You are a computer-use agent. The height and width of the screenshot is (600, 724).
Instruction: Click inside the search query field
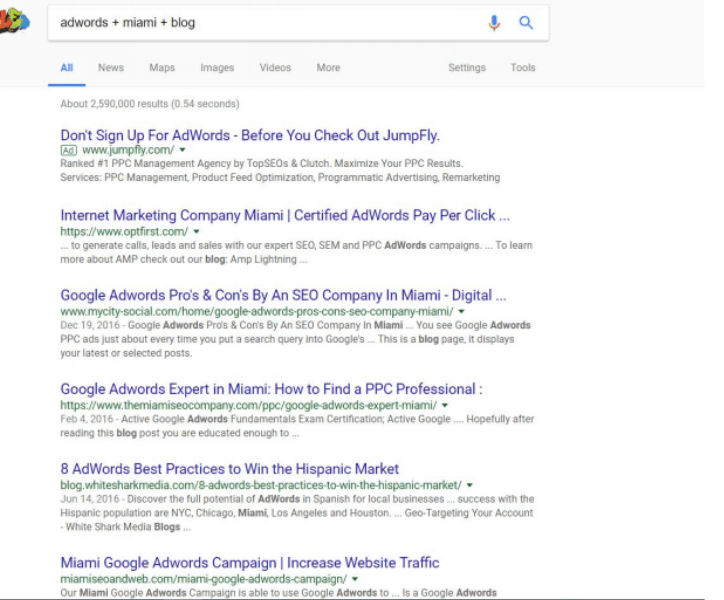tap(260, 23)
